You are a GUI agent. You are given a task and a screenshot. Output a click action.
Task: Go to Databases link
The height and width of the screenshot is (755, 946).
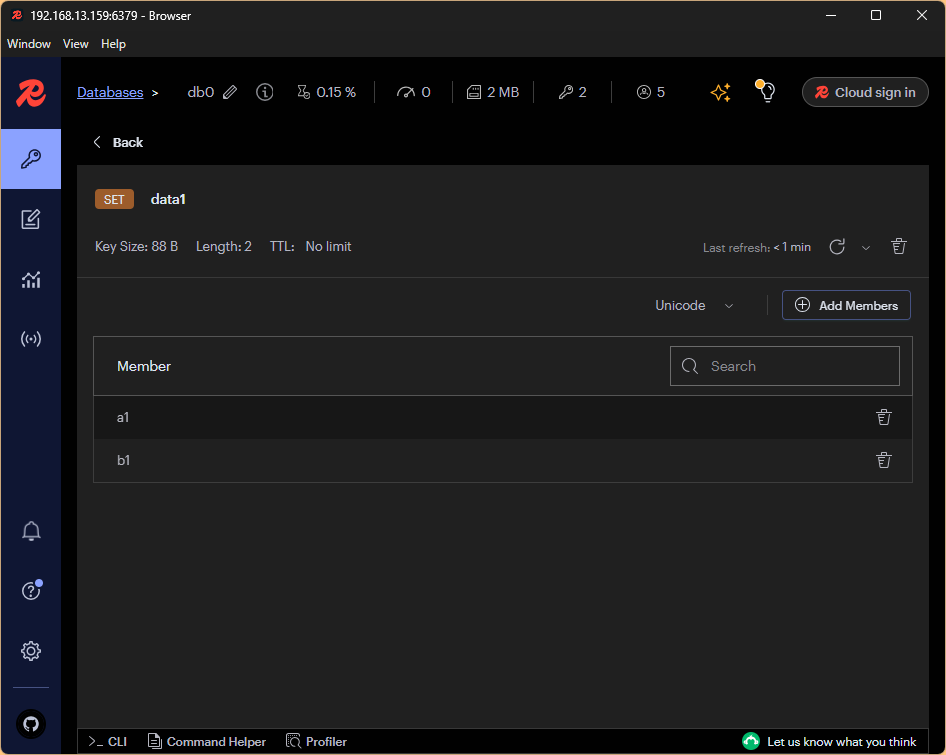110,92
